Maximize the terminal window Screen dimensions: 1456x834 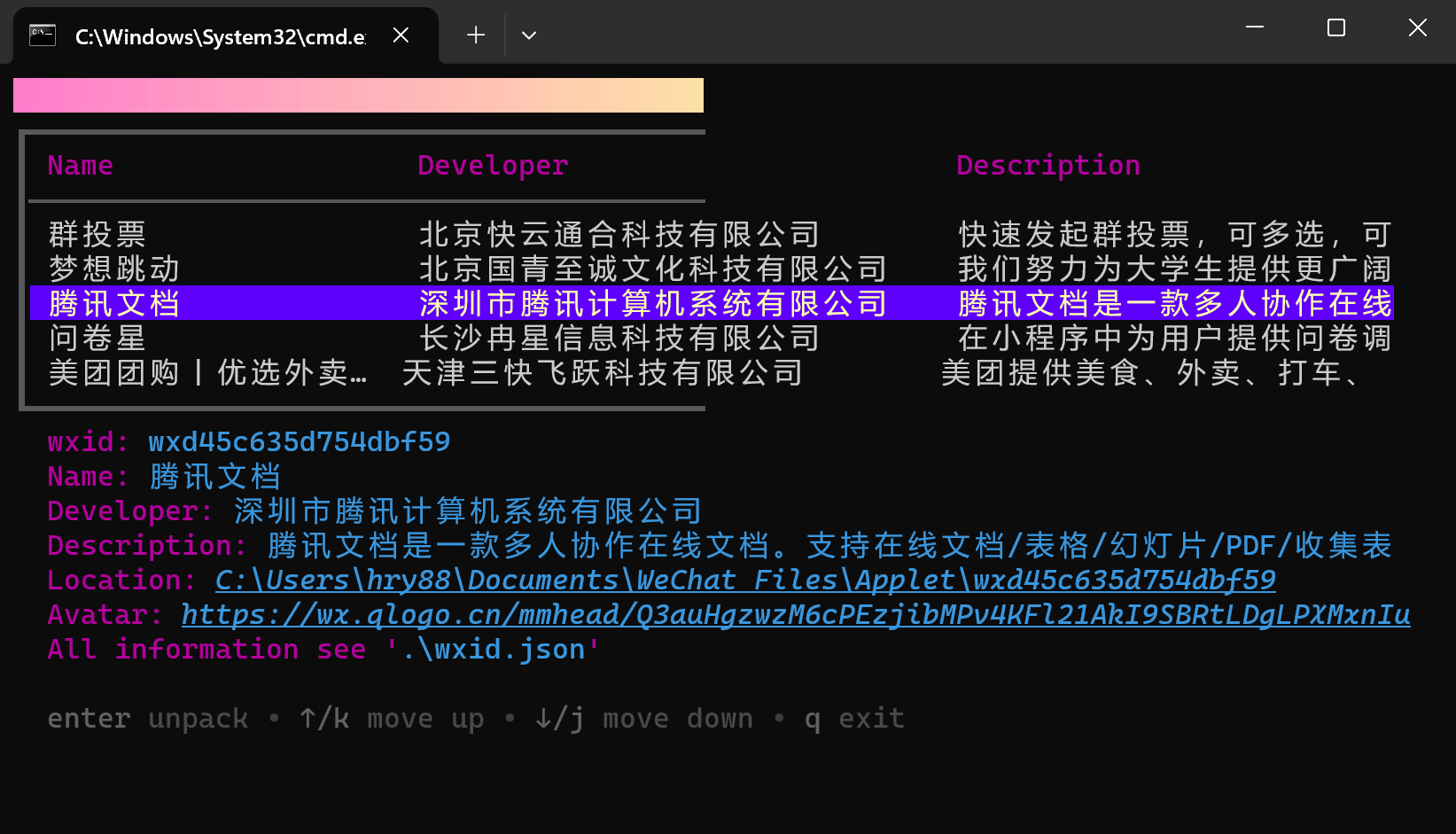tap(1336, 27)
